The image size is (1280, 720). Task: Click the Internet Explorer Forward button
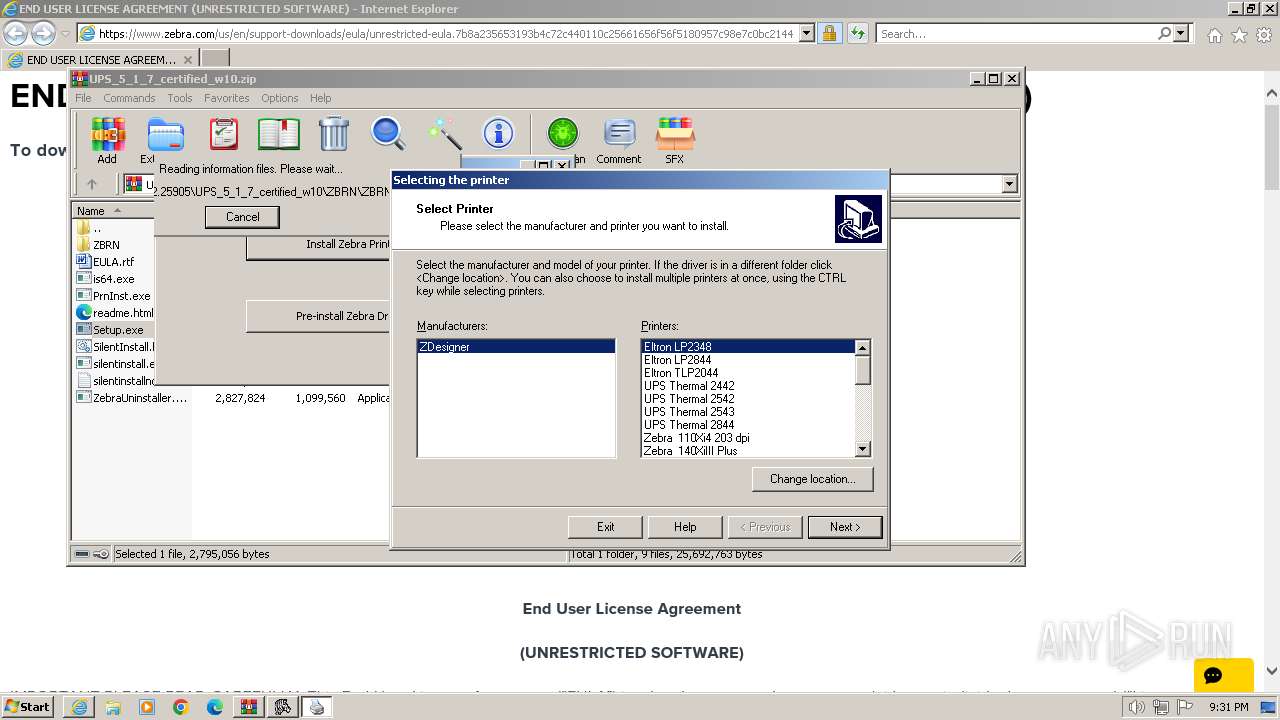pos(43,33)
